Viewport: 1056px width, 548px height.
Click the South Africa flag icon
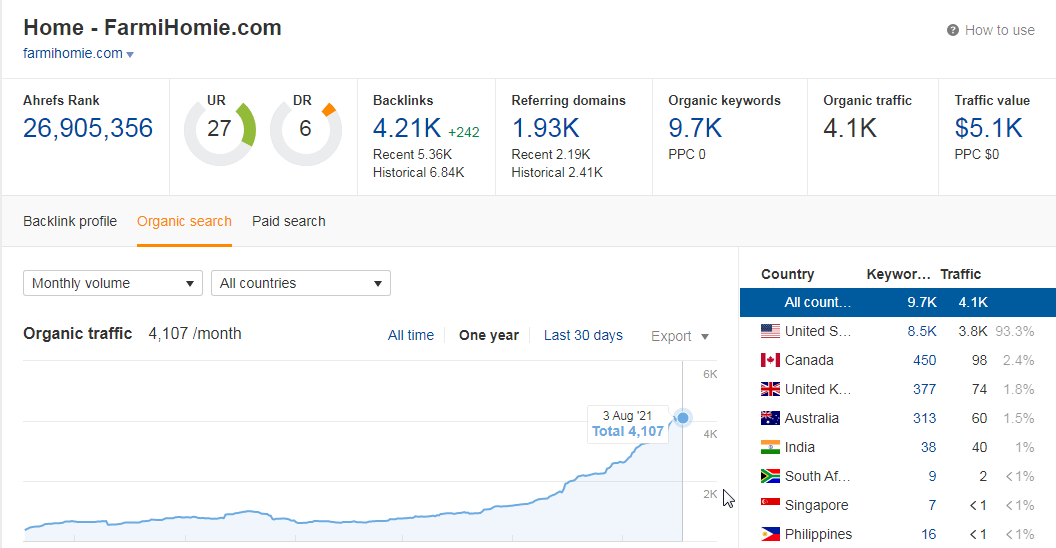(770, 476)
